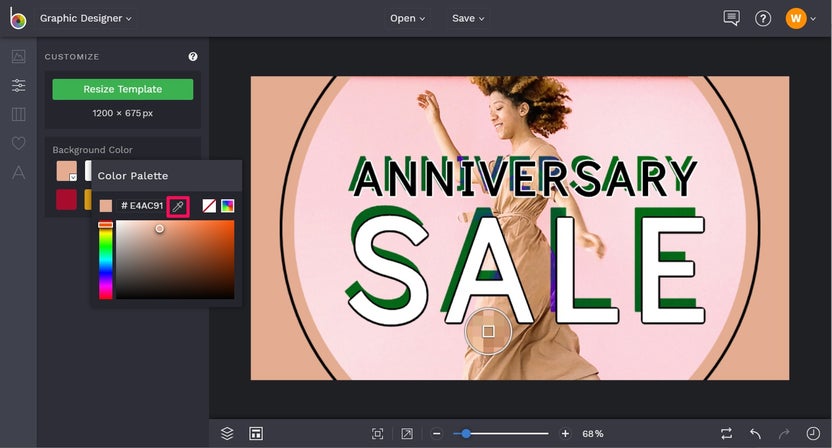Open the heart Graphics sidebar tab

pyautogui.click(x=18, y=144)
